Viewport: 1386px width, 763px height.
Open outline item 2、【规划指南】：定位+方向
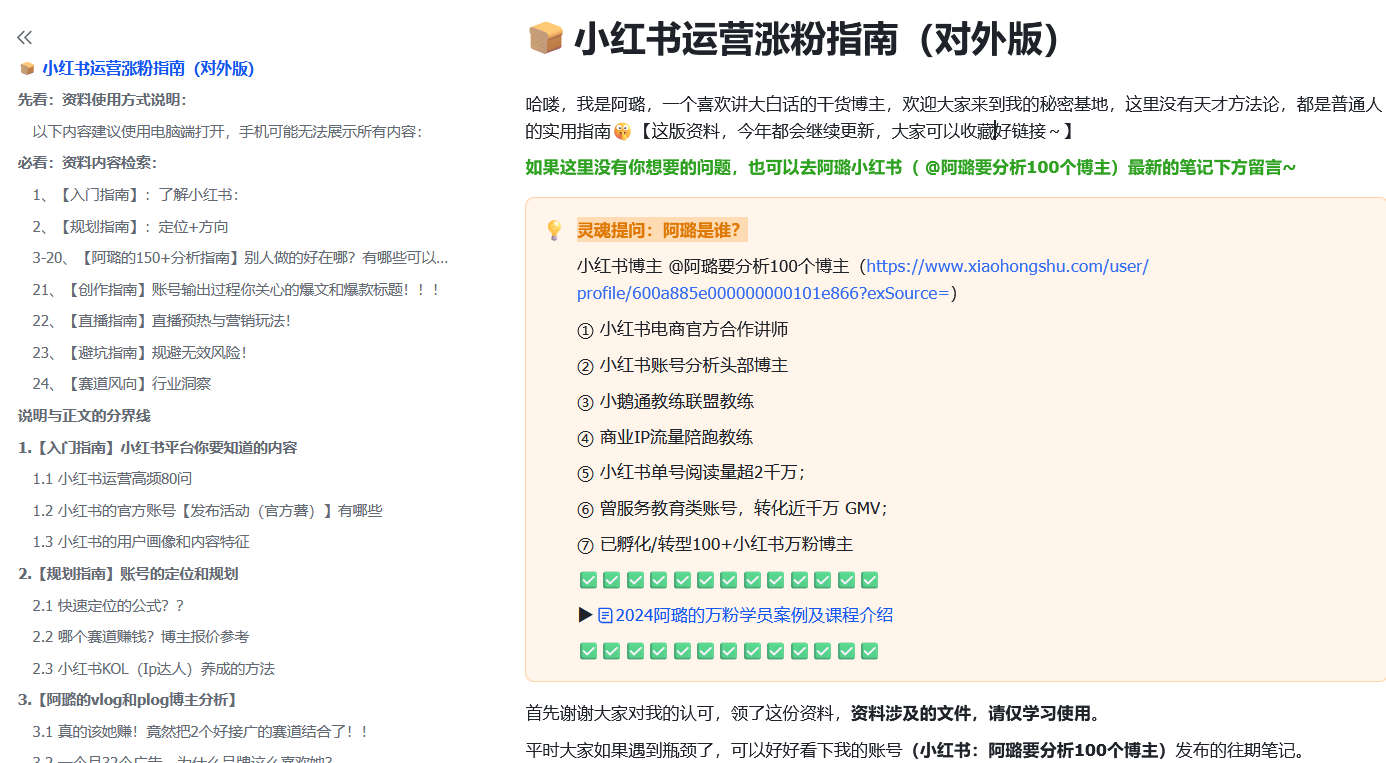point(130,227)
